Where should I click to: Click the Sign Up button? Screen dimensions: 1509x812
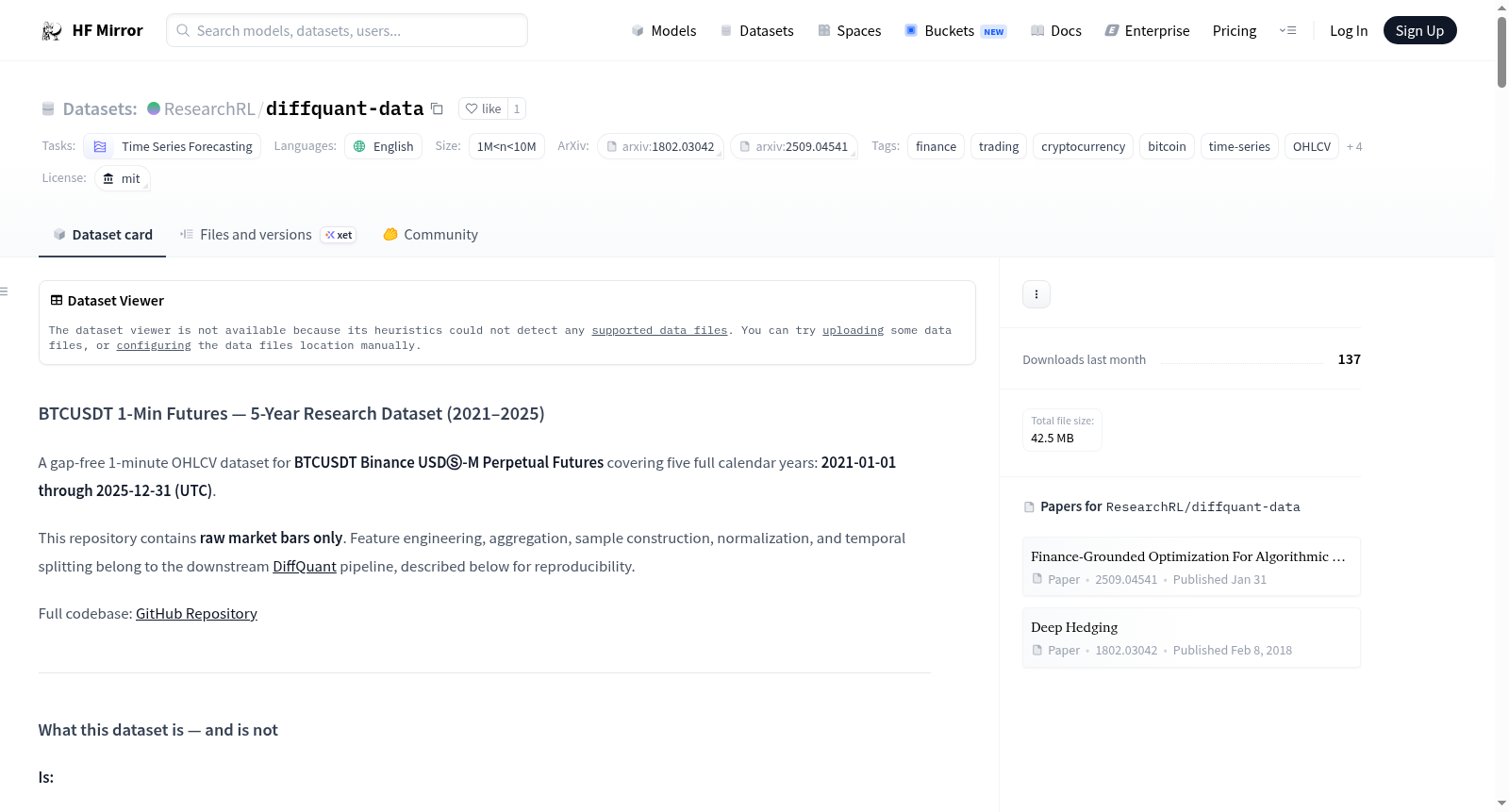[x=1420, y=30]
